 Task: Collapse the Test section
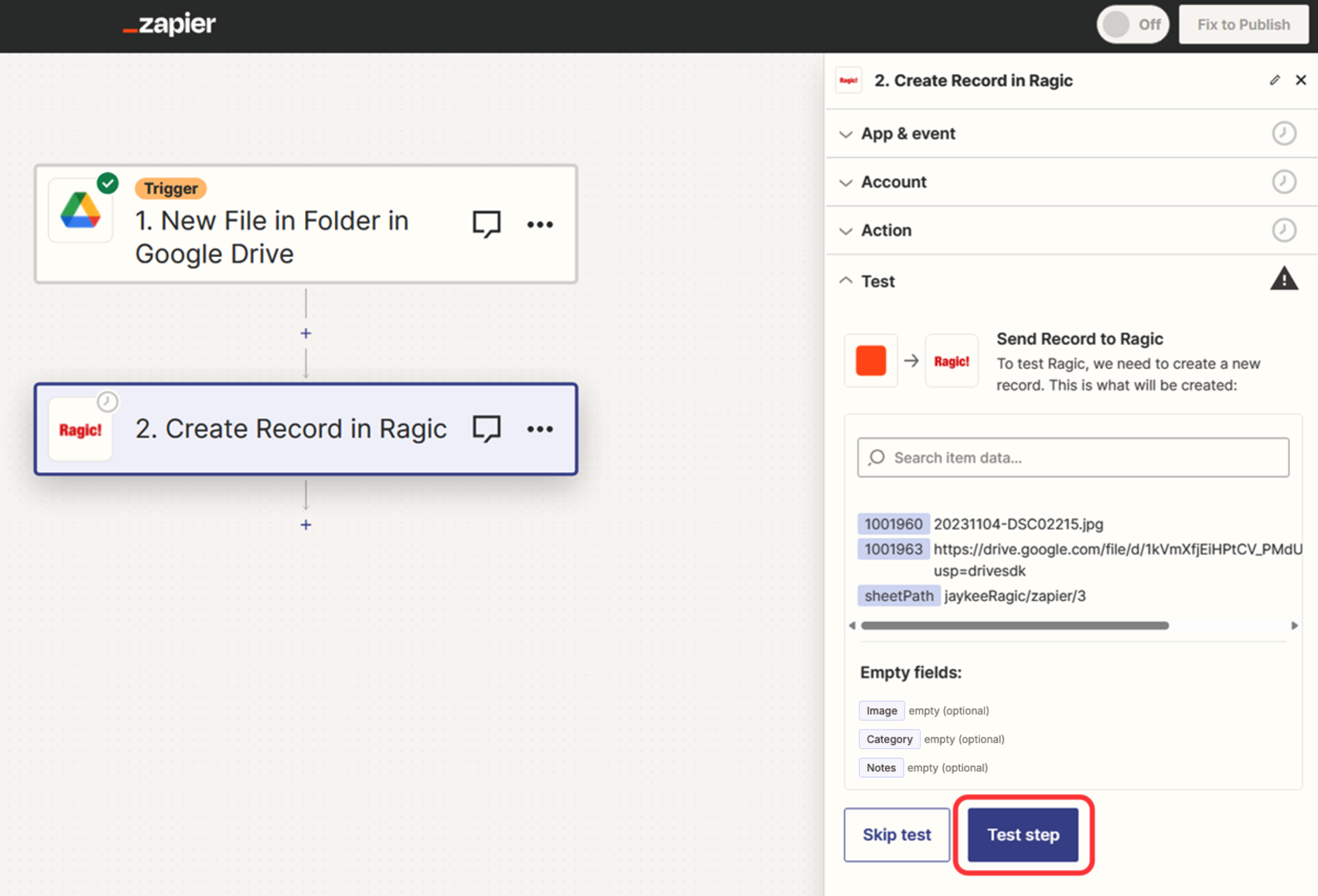click(878, 281)
